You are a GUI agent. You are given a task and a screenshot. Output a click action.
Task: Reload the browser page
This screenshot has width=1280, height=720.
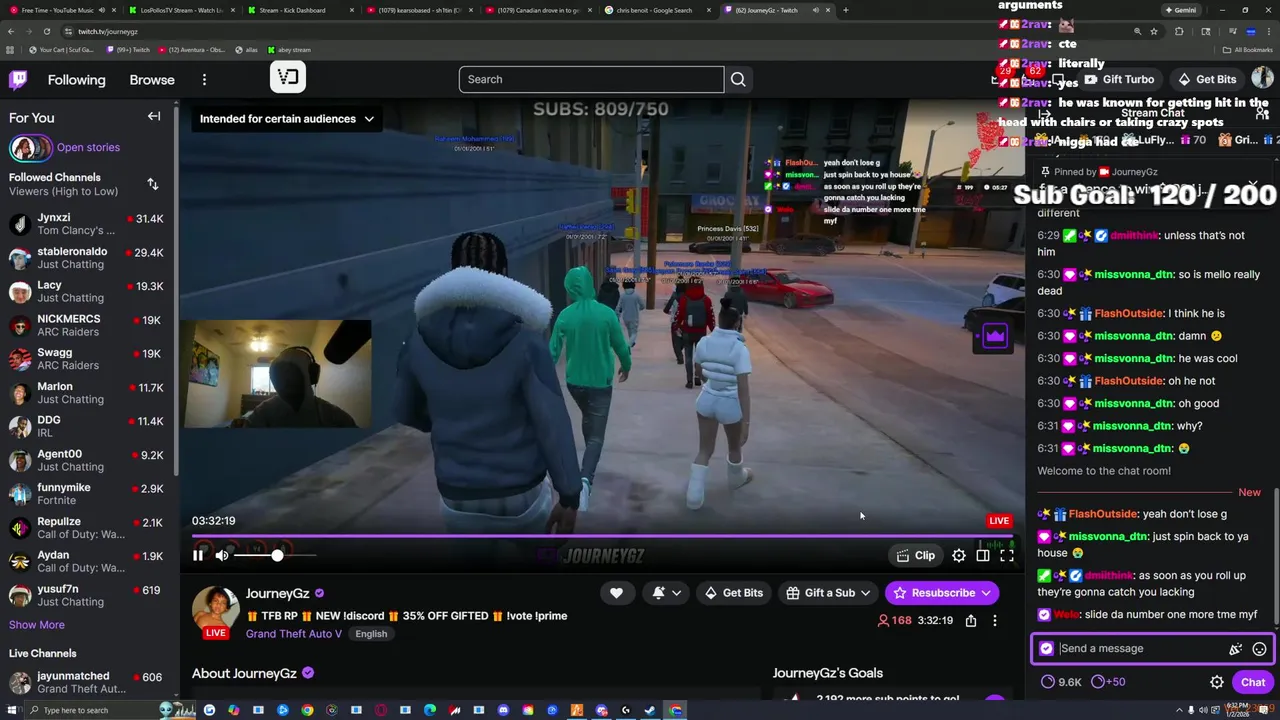[46, 31]
